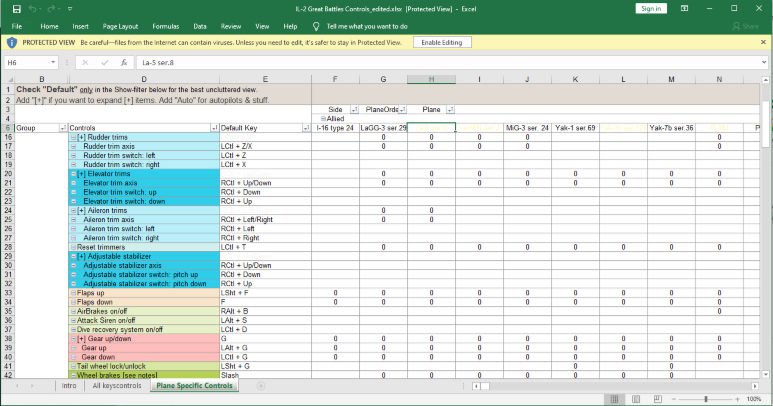The width and height of the screenshot is (773, 406).
Task: Open the File menu
Action: tap(17, 27)
